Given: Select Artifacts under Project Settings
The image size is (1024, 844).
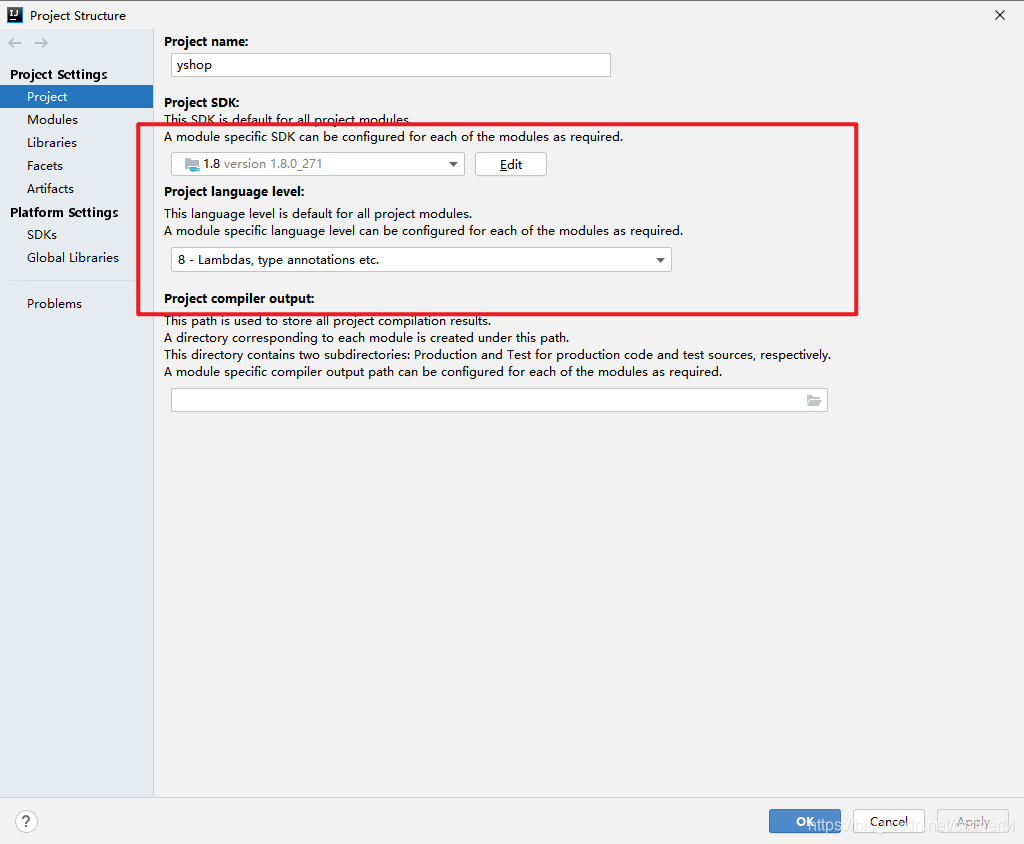Looking at the screenshot, I should [50, 188].
